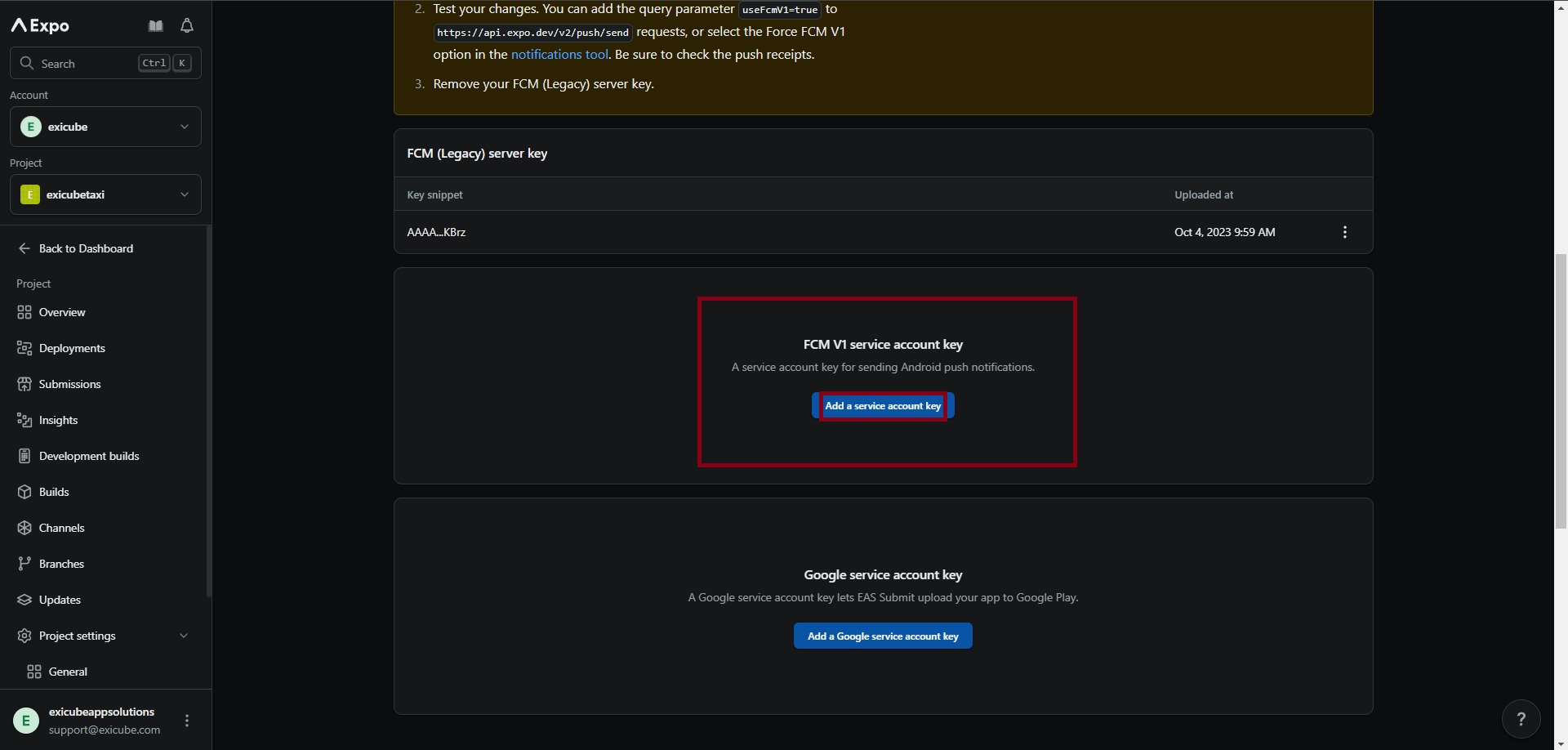Open the docs book icon
This screenshot has height=750, width=1568.
click(x=156, y=26)
